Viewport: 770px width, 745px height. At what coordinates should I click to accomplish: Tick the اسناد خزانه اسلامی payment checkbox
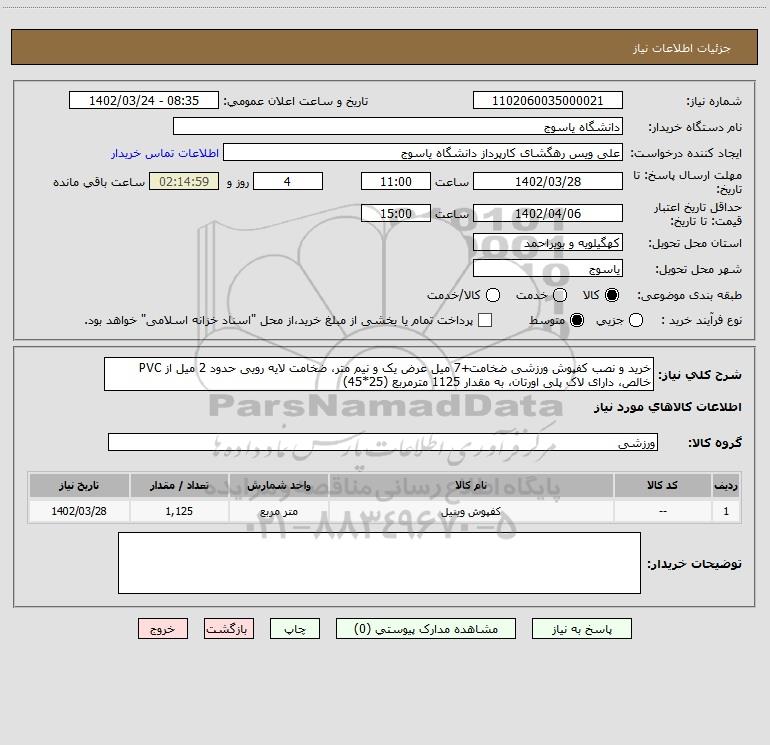click(485, 320)
